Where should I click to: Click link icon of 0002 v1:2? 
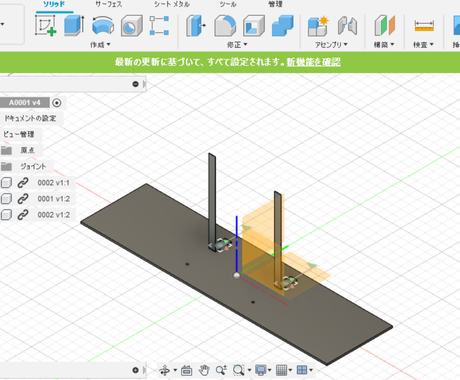(x=23, y=215)
